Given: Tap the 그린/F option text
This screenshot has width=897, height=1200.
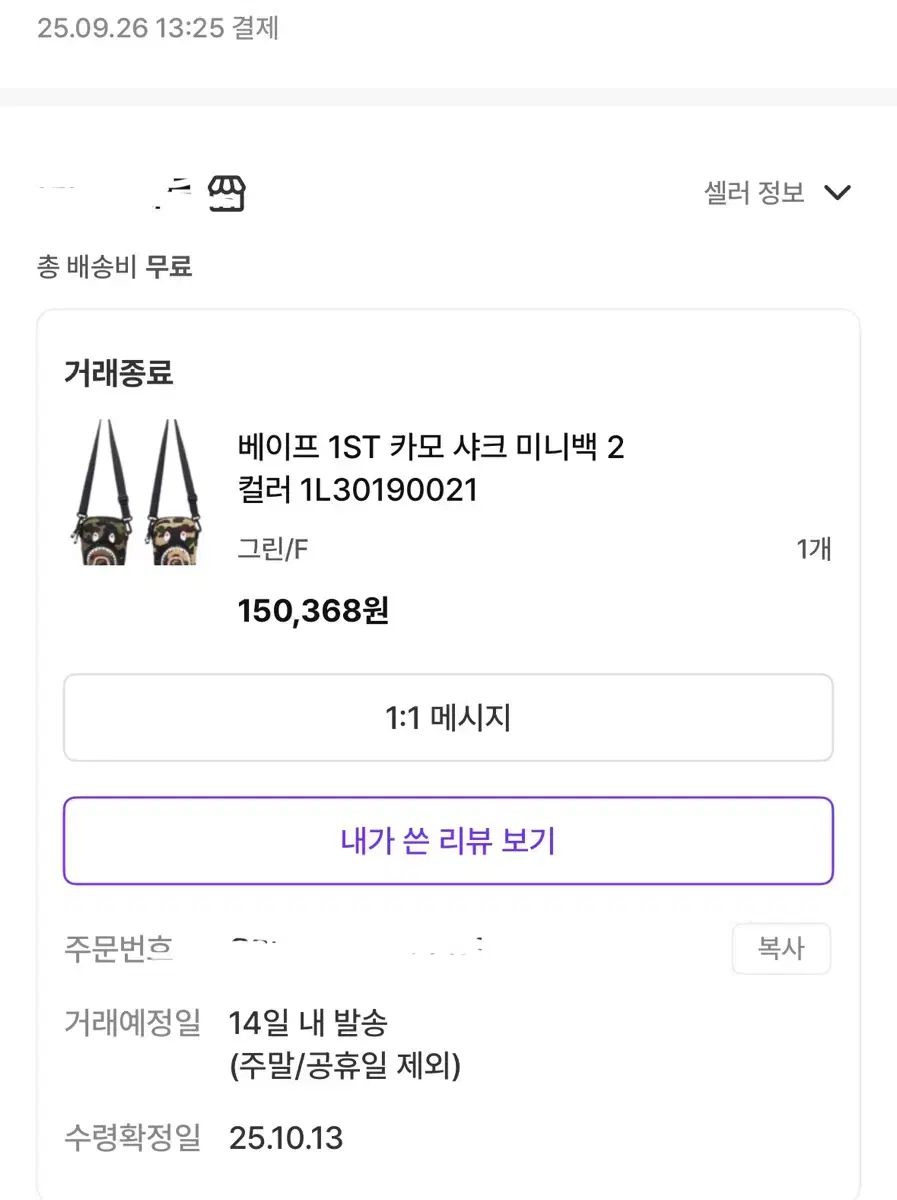Looking at the screenshot, I should coord(272,548).
